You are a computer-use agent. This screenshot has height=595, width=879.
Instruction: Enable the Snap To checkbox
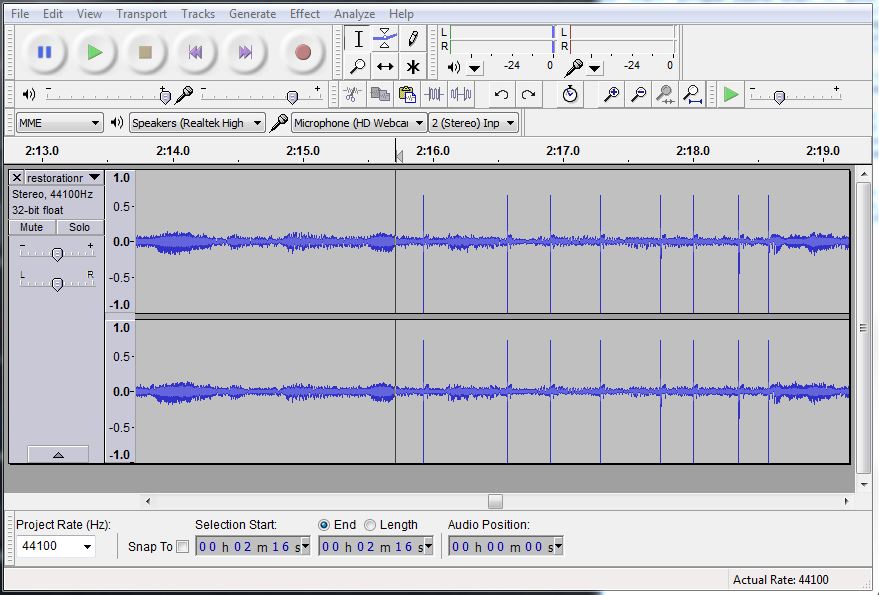[x=183, y=547]
